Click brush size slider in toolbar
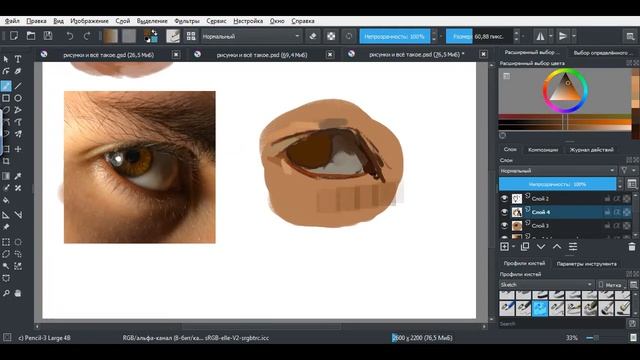 [479, 36]
